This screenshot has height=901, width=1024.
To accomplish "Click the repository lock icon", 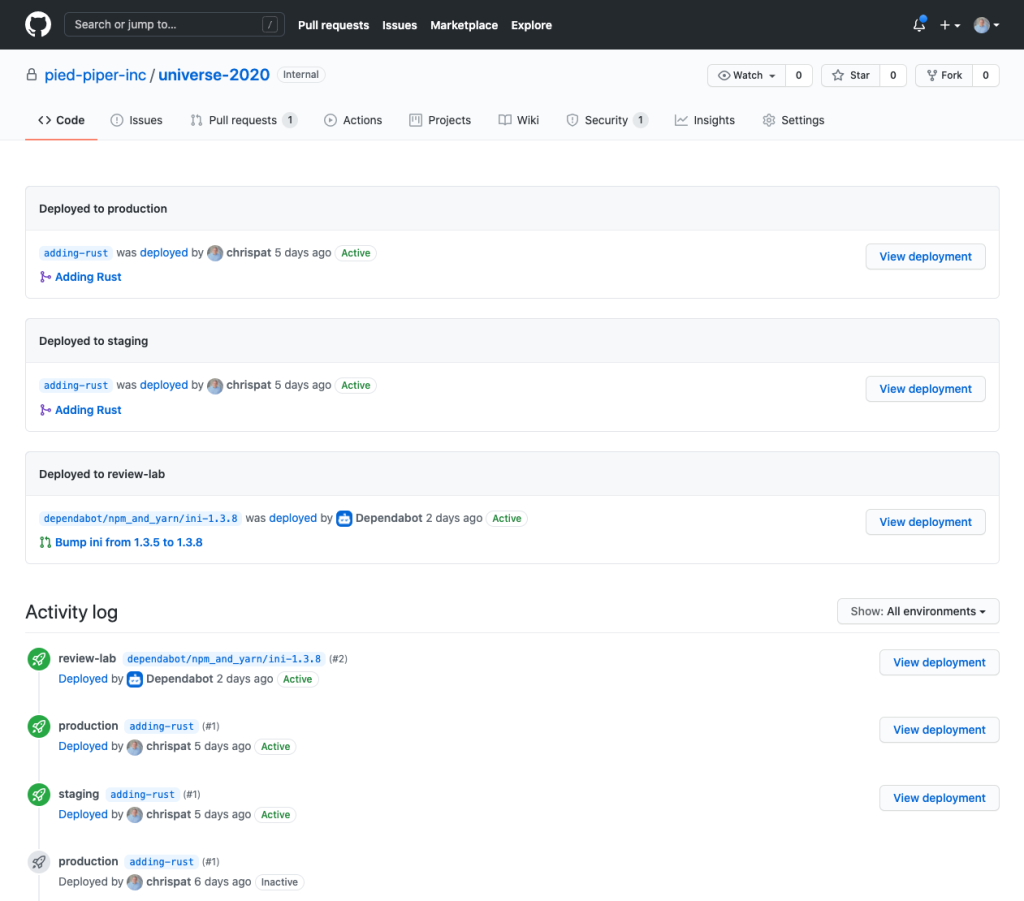I will pos(32,75).
